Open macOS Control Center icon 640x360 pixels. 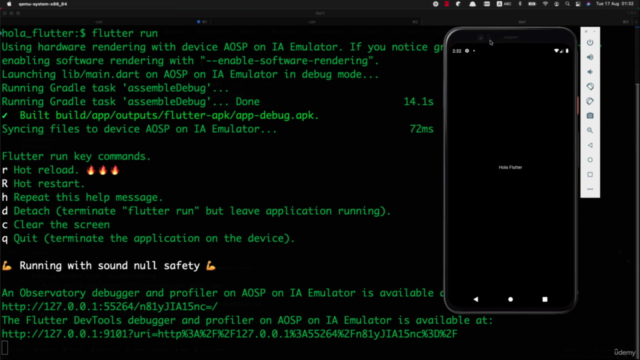(x=578, y=4)
